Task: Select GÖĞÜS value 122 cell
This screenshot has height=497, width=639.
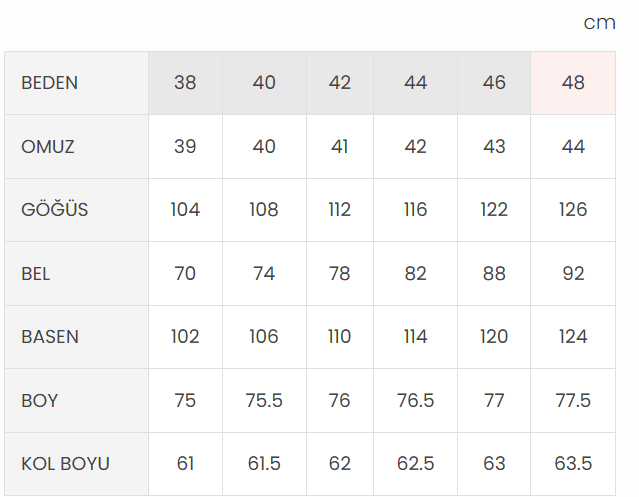Action: 494,210
